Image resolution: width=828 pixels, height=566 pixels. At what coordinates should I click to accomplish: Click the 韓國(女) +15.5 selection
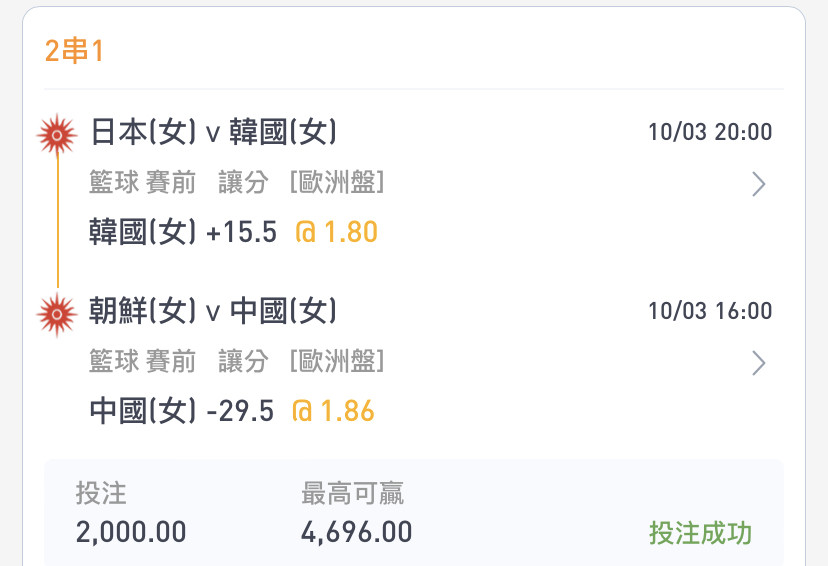pos(183,232)
